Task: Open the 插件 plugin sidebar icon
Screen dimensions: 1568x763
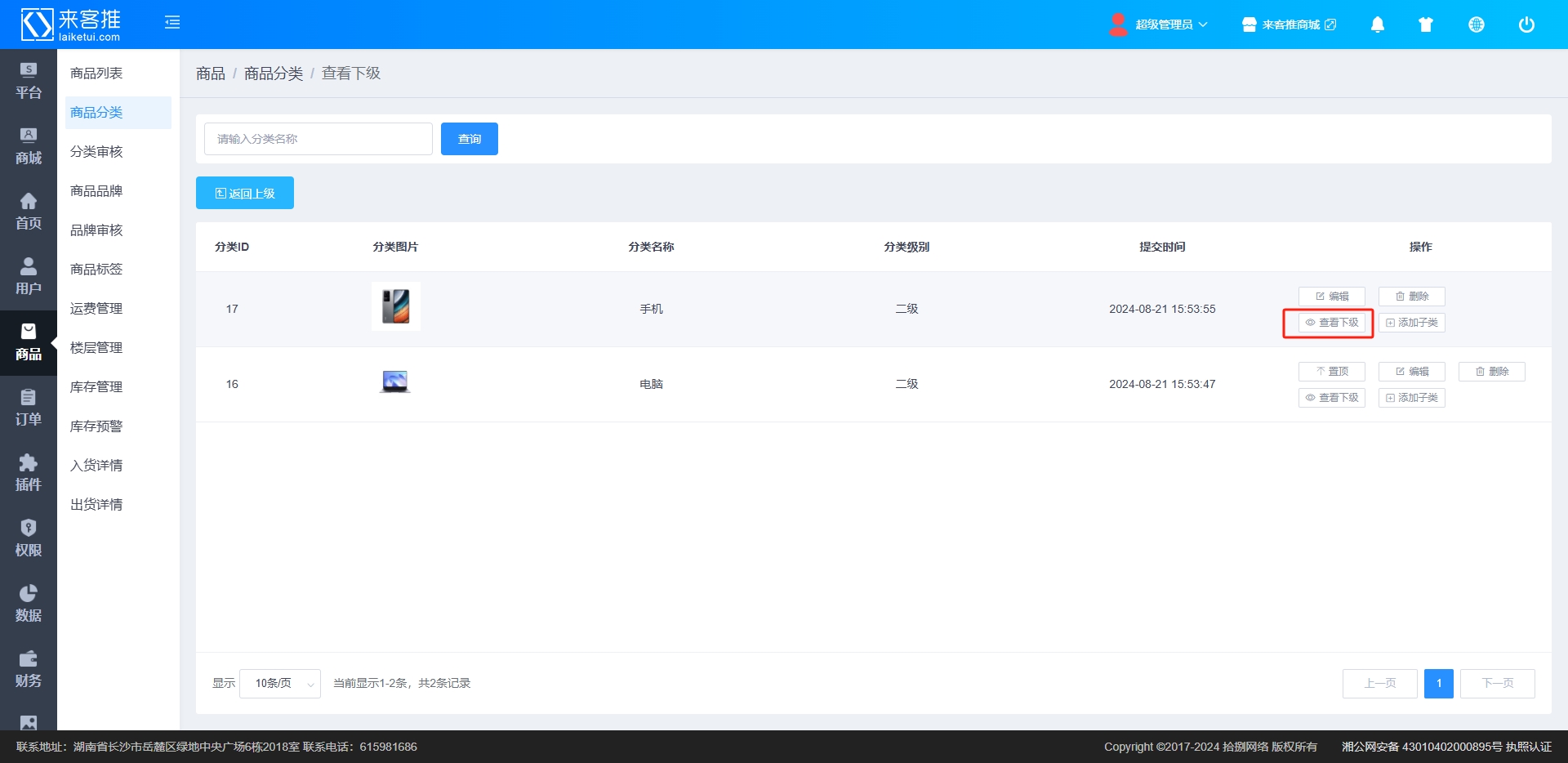Action: click(x=29, y=473)
